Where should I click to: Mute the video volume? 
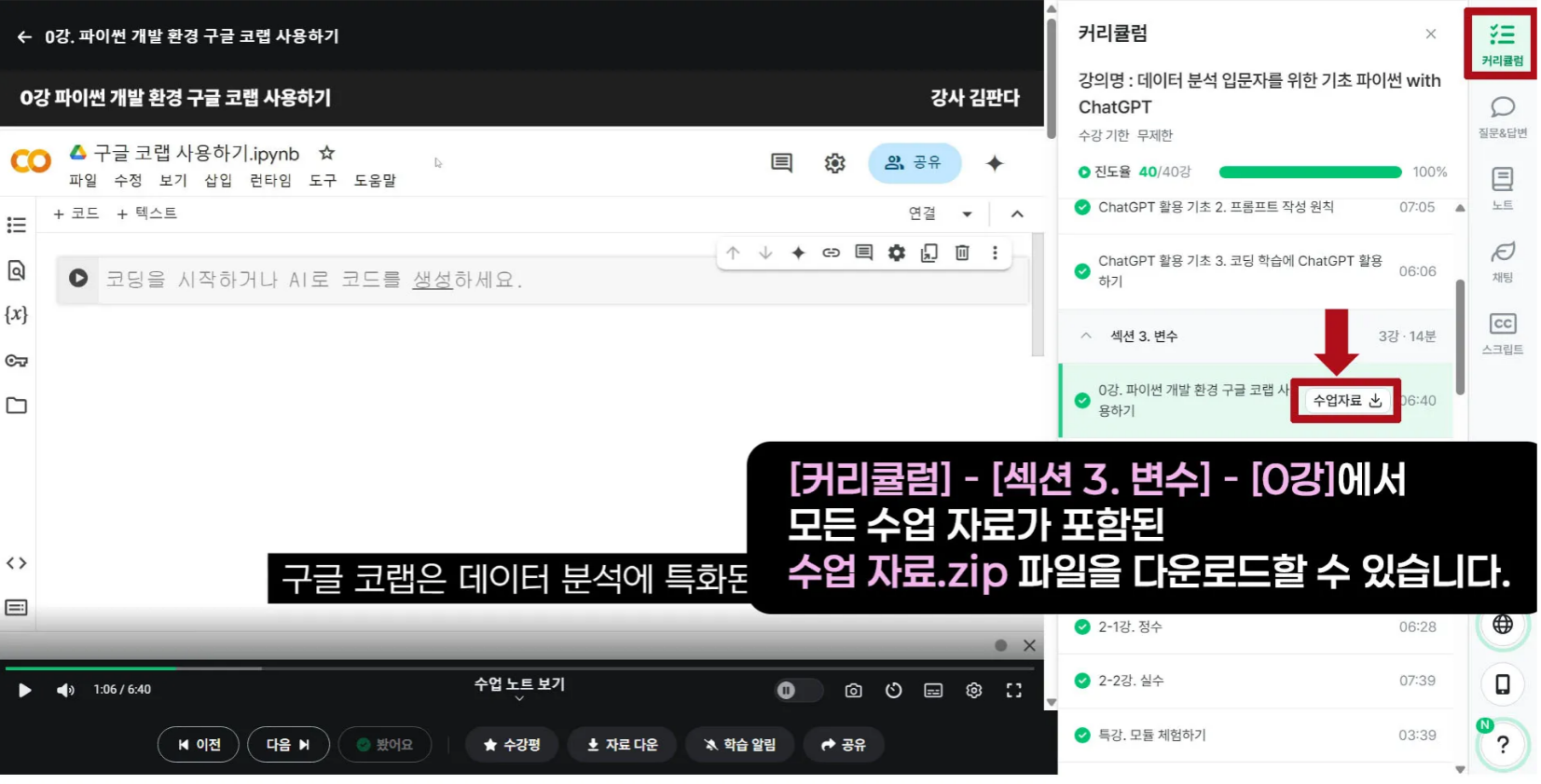pos(65,691)
